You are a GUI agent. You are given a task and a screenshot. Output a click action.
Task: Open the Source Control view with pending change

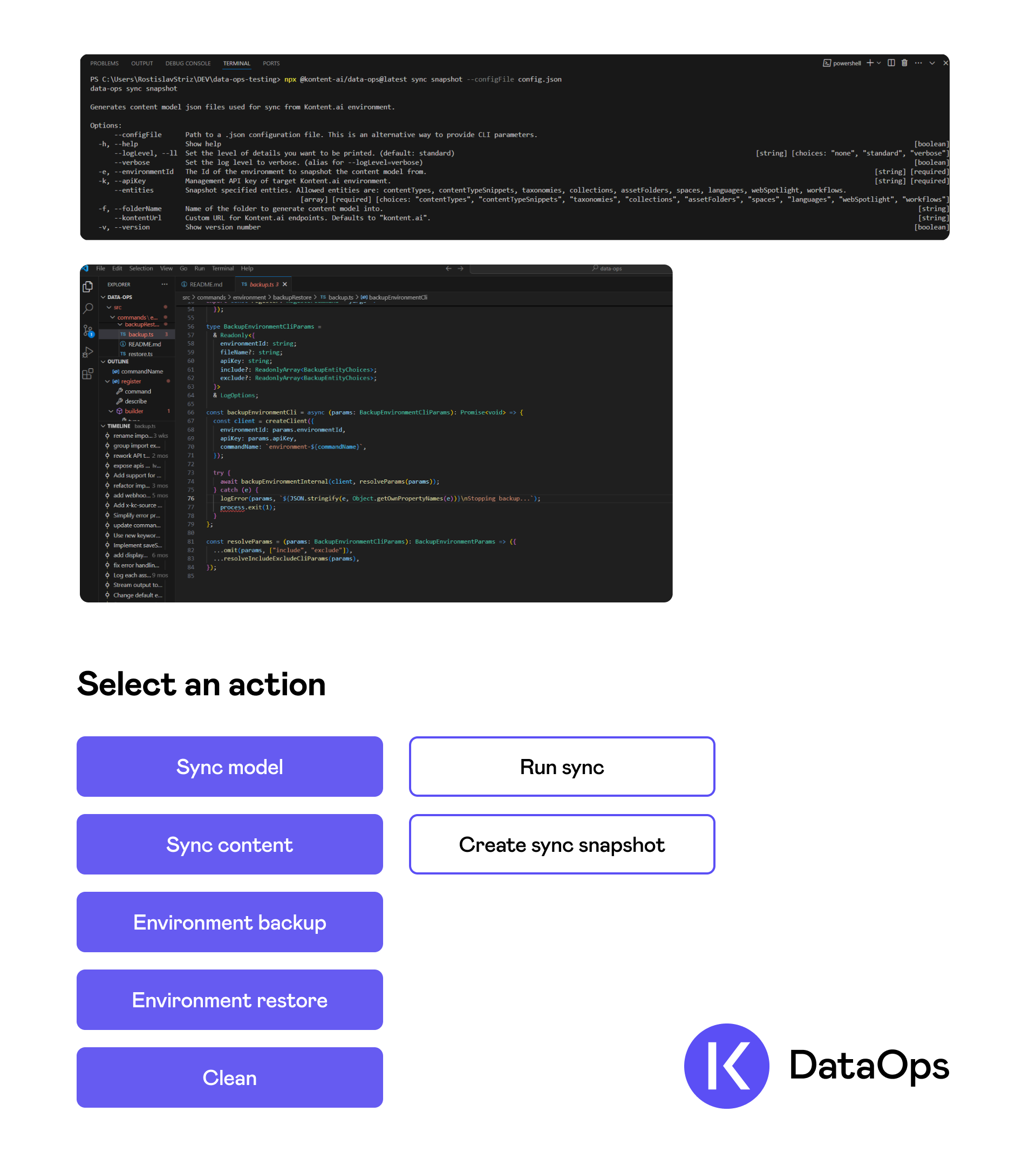pyautogui.click(x=88, y=331)
